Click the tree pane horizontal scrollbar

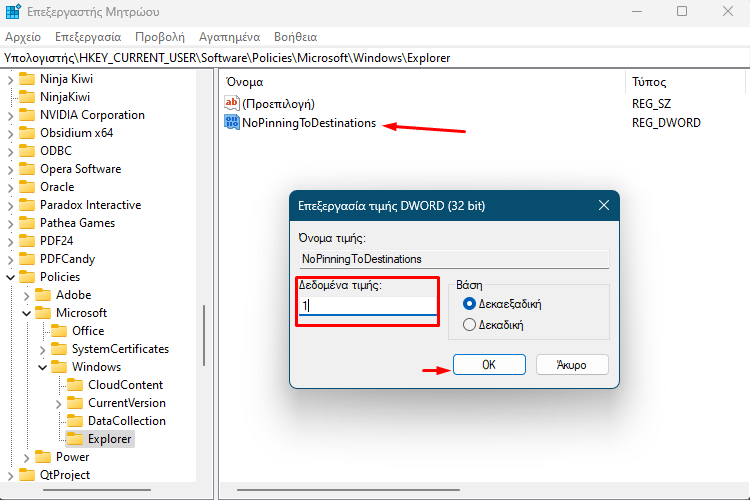tap(97, 490)
